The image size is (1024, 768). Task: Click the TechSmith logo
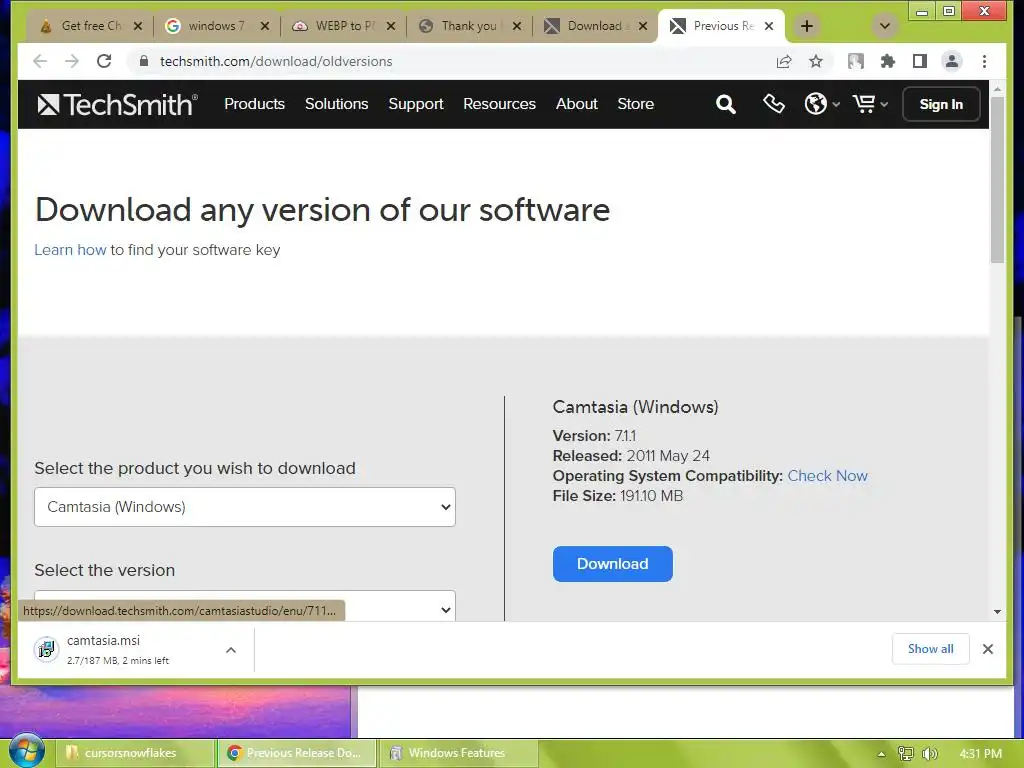(x=118, y=104)
